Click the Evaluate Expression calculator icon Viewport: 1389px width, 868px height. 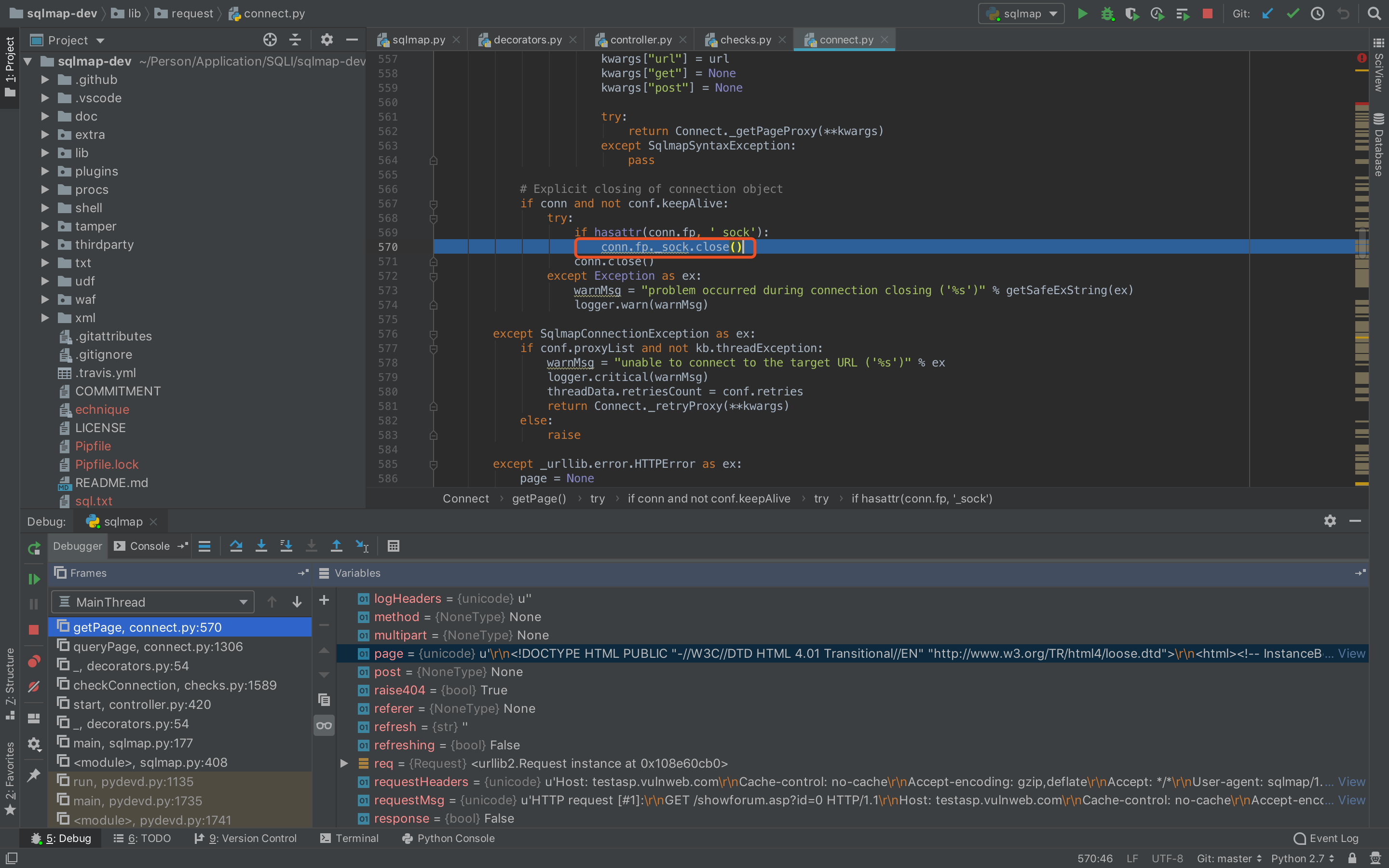point(393,546)
